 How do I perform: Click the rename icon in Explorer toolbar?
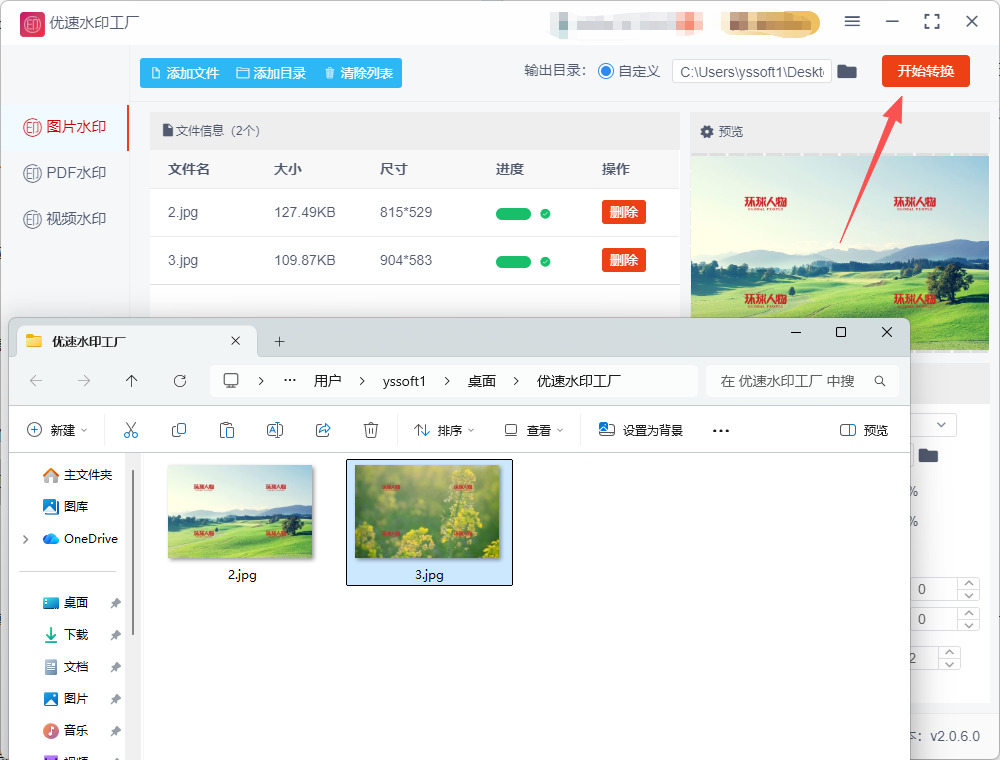(x=275, y=430)
